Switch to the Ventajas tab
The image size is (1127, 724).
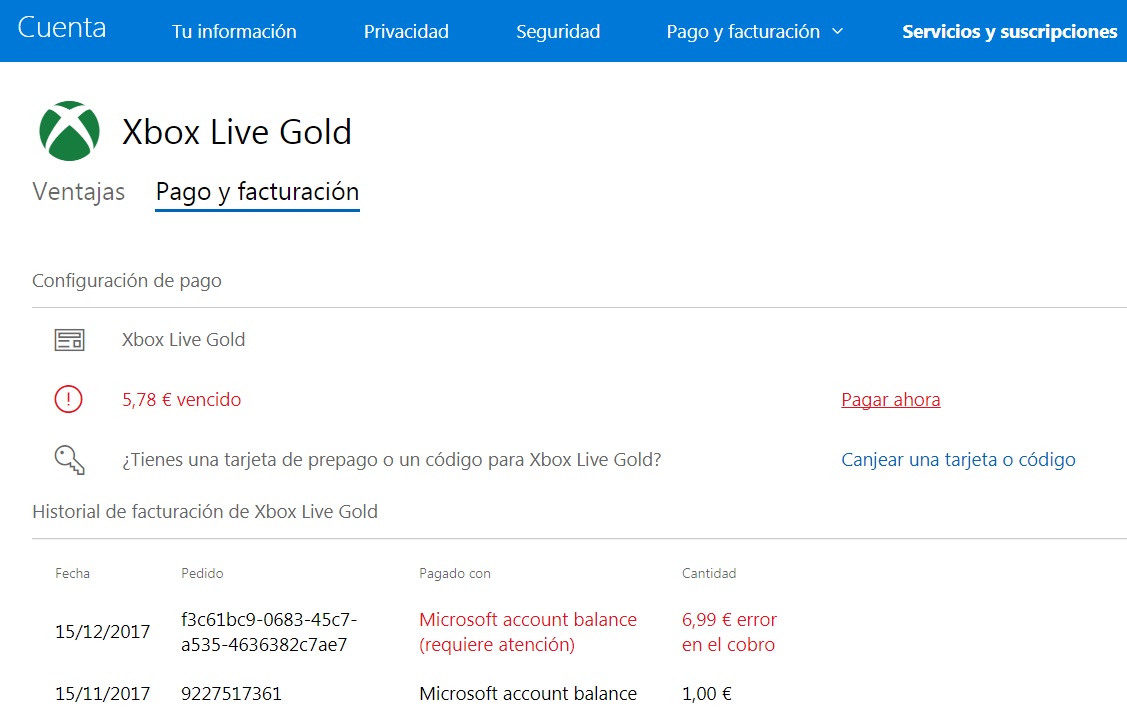click(79, 192)
